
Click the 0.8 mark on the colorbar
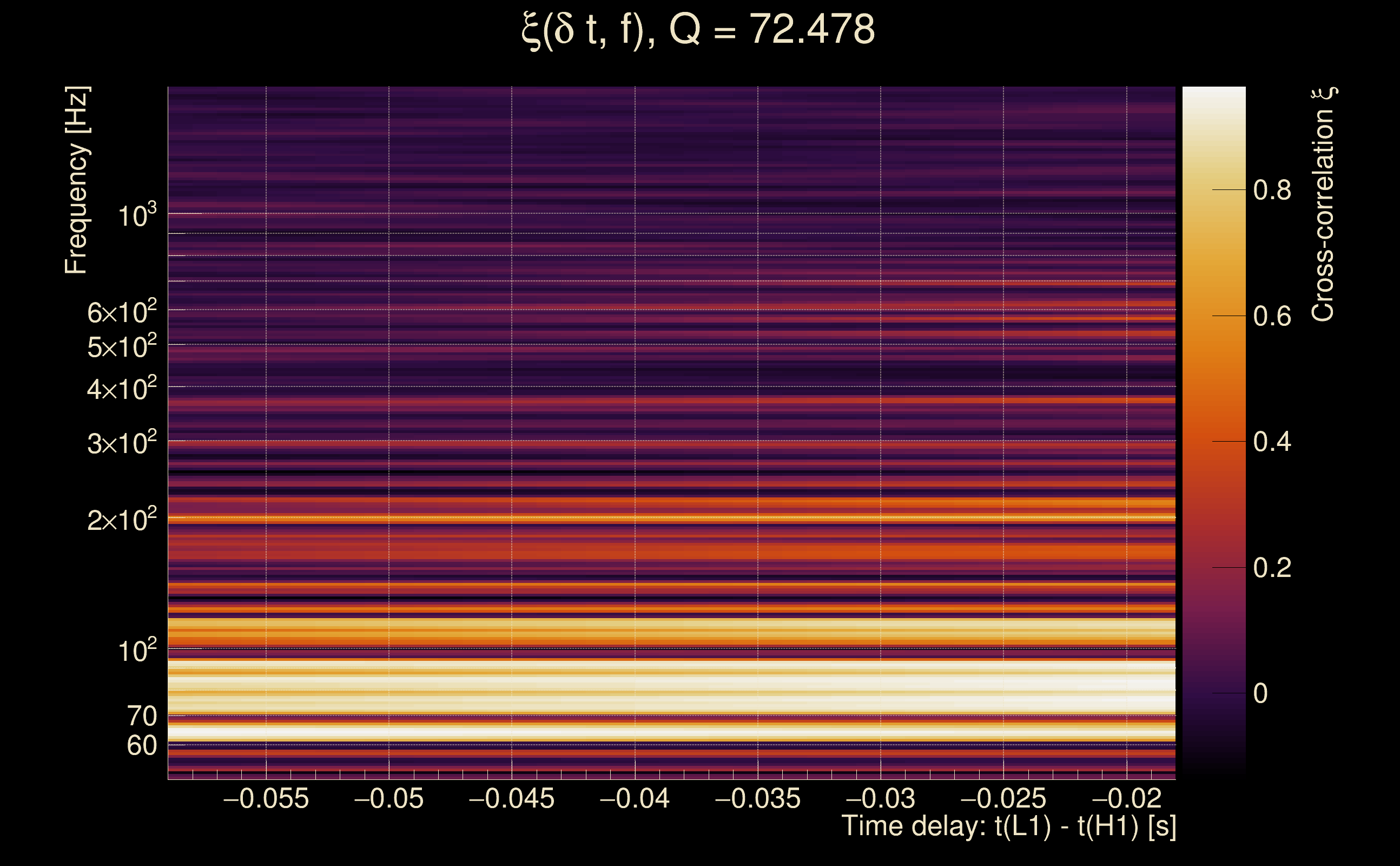click(x=1272, y=190)
